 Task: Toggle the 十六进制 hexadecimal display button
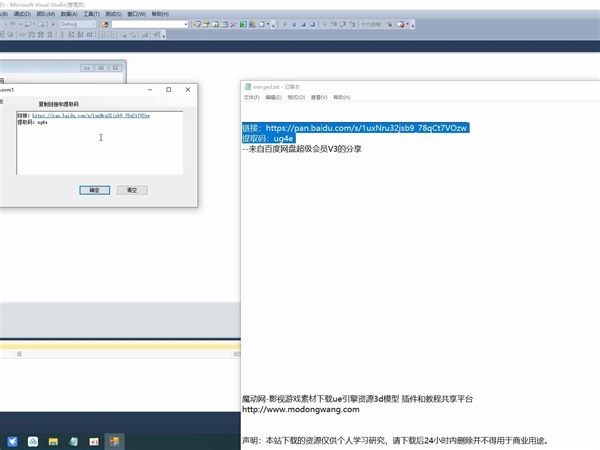click(x=371, y=24)
